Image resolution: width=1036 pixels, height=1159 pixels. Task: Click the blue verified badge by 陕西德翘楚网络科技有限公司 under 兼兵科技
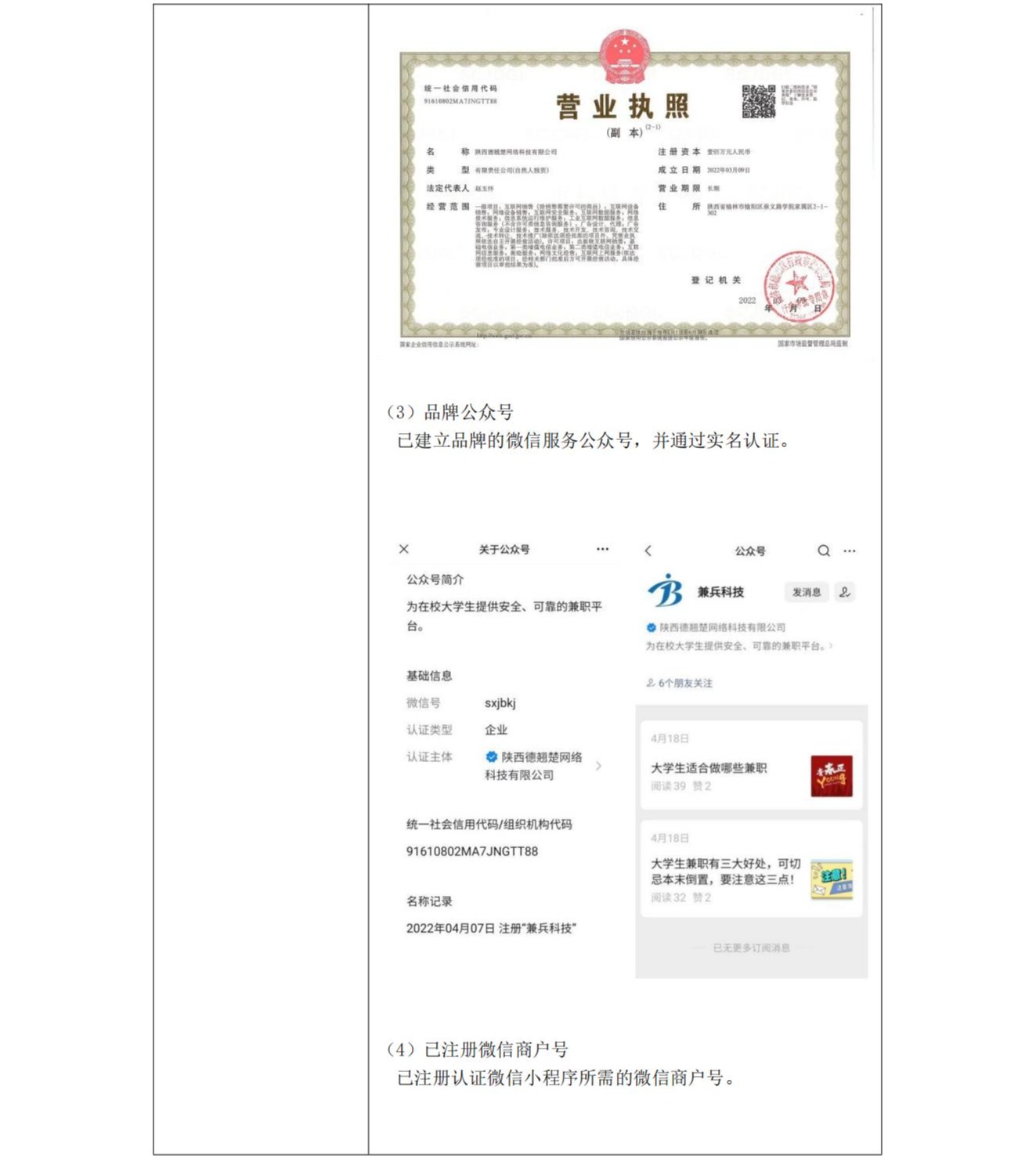click(651, 627)
